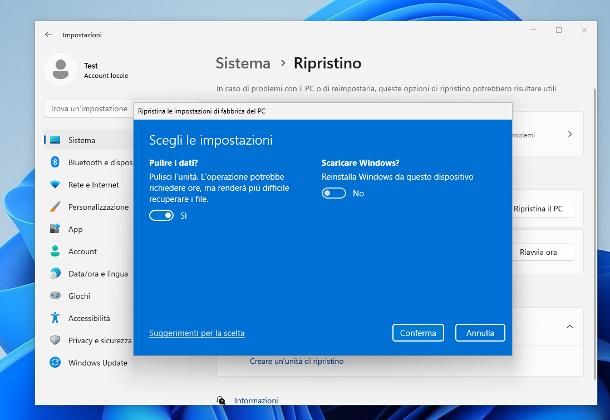The height and width of the screenshot is (420, 610).
Task: Toggle the Pulire i dati switch
Action: [161, 215]
